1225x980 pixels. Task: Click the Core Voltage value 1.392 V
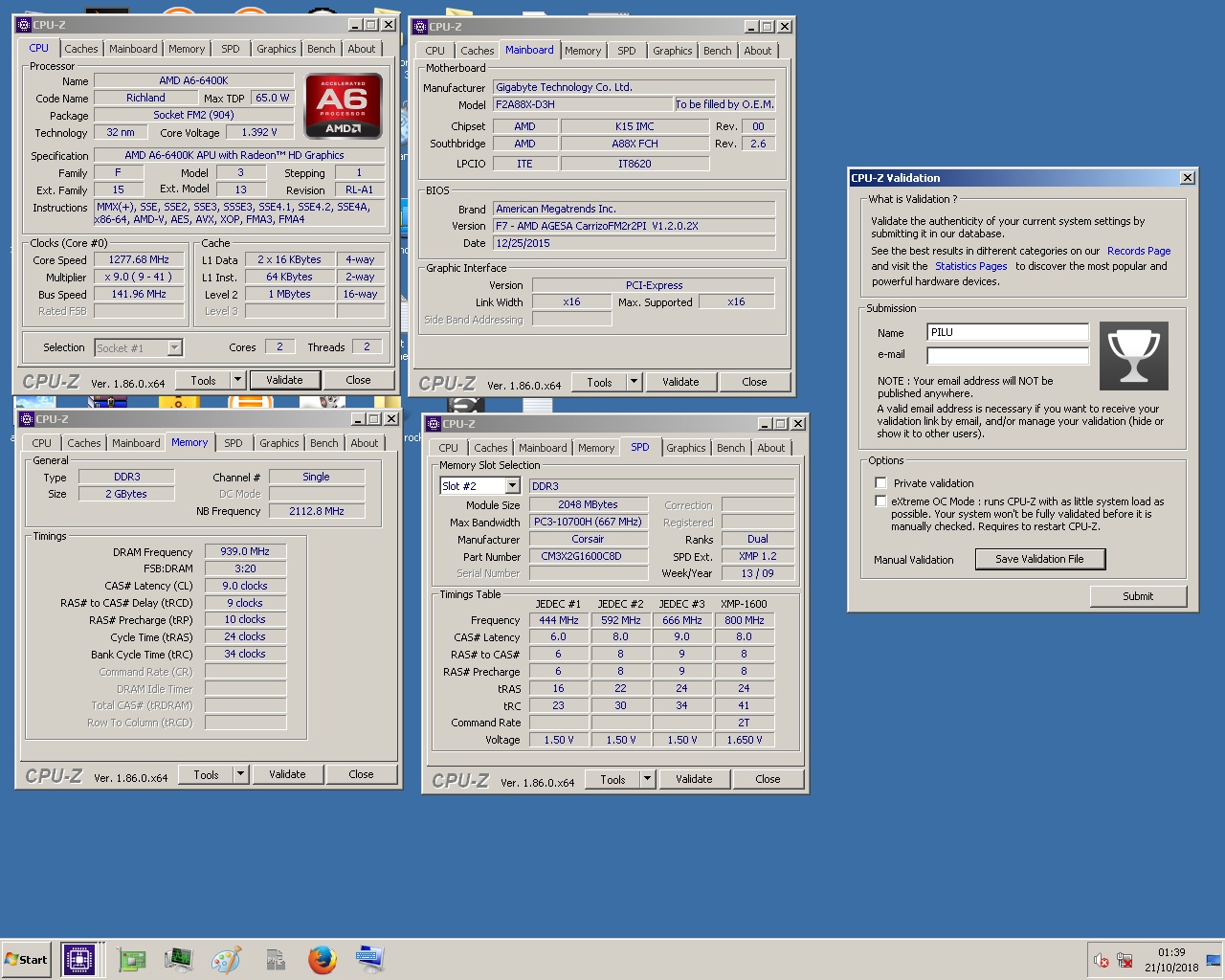pyautogui.click(x=259, y=132)
